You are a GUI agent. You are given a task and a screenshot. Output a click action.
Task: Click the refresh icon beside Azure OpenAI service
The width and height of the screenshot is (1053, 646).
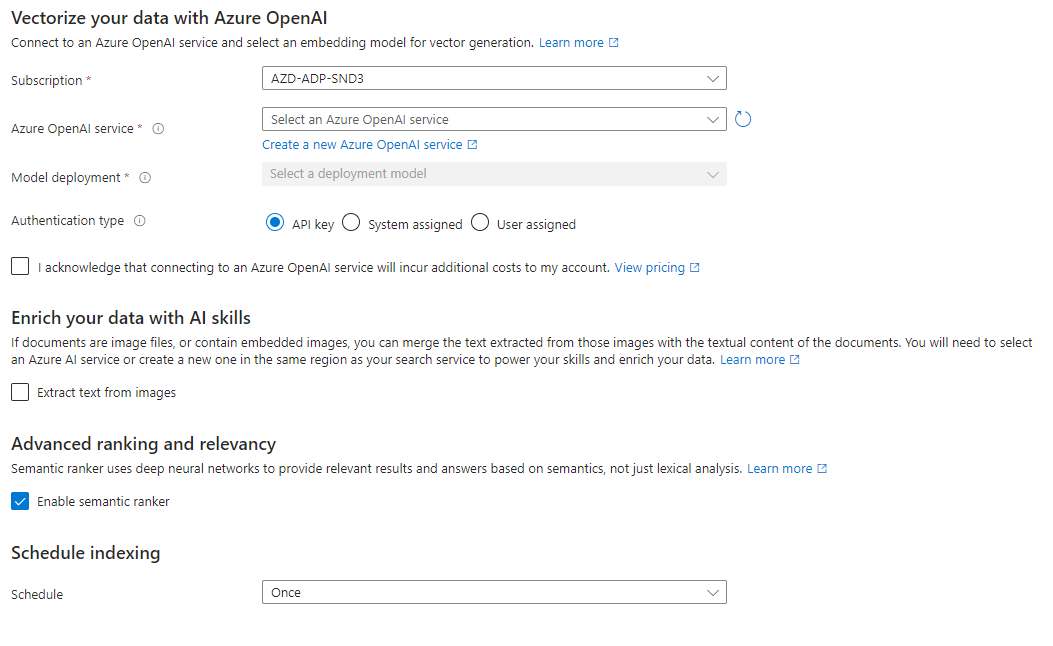point(743,120)
